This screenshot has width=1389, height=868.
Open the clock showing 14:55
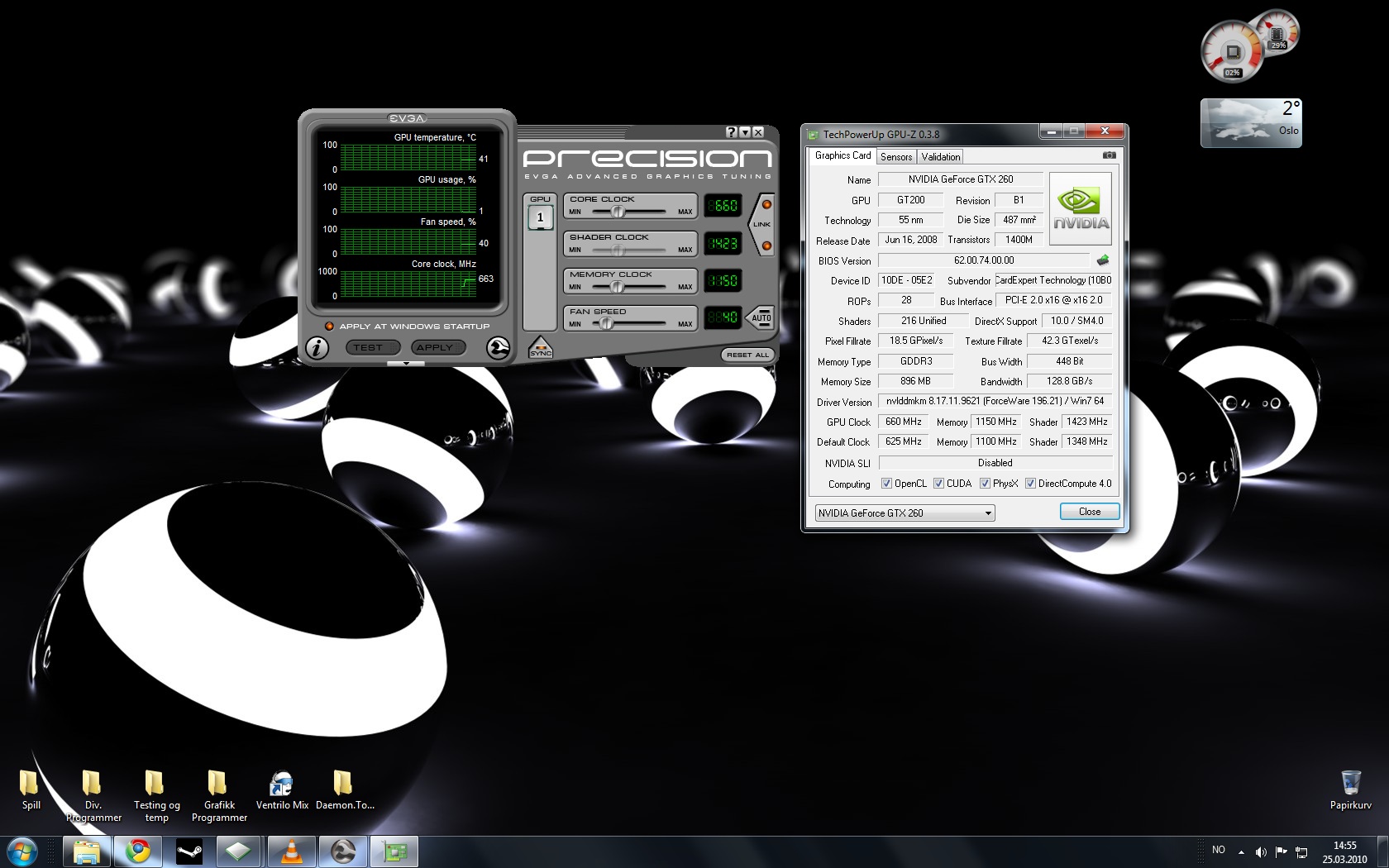tap(1344, 852)
